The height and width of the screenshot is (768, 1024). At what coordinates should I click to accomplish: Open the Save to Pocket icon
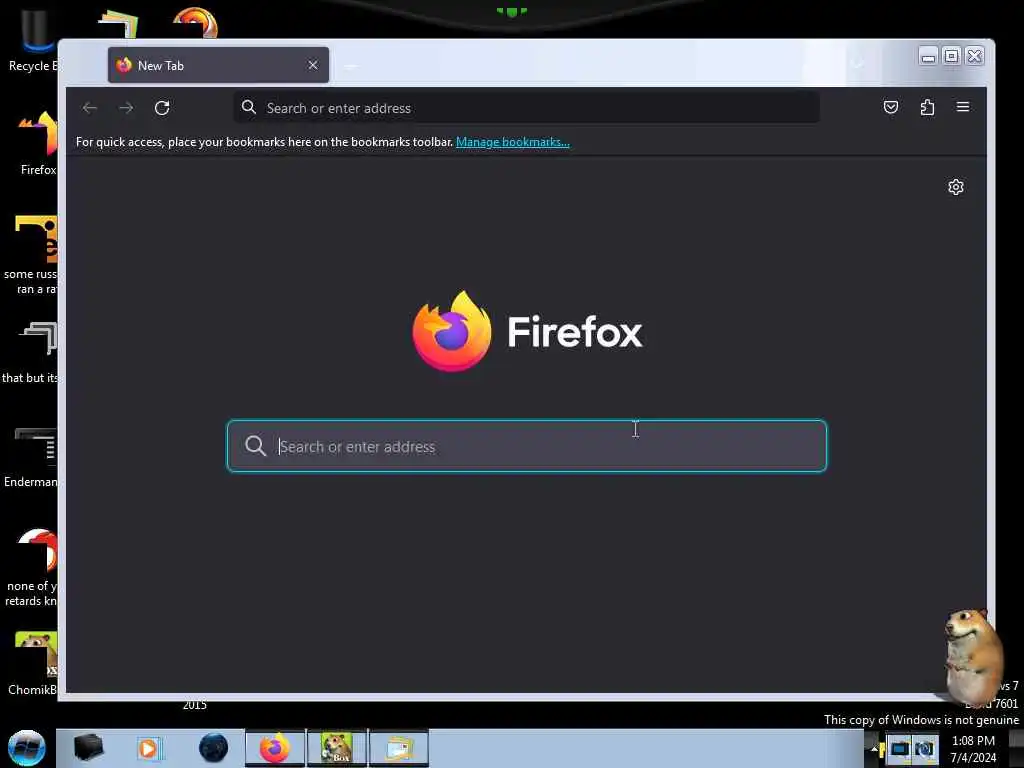point(891,107)
